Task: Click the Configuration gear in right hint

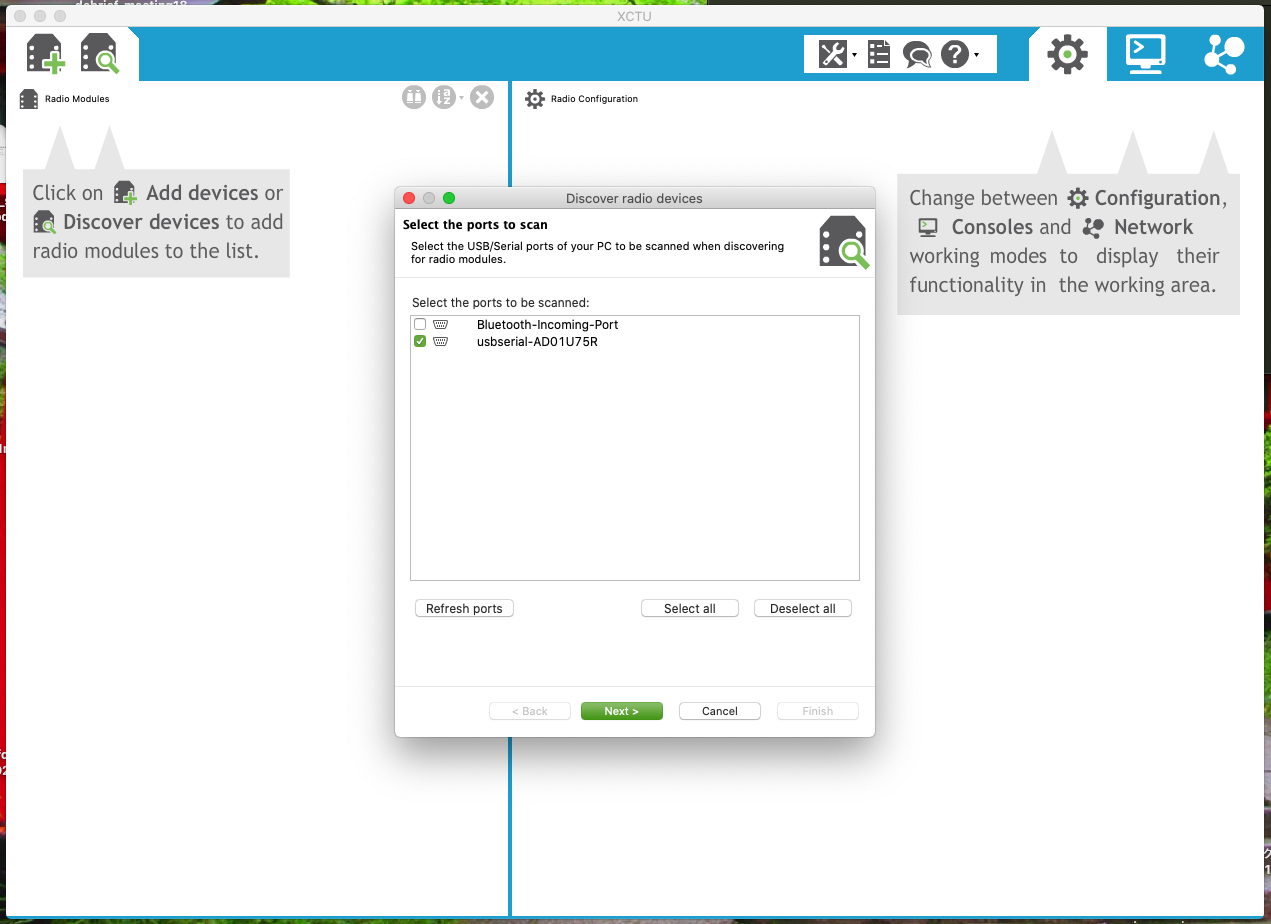Action: point(1077,198)
